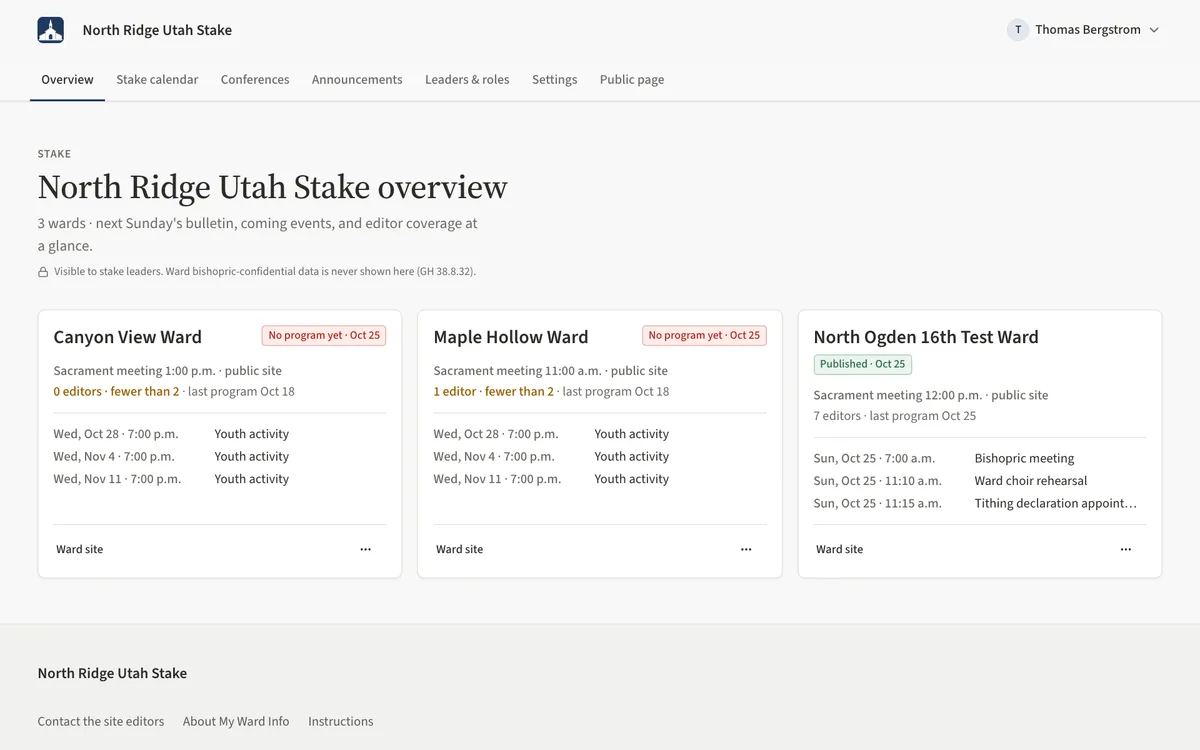Open the Conferences tab
This screenshot has width=1200, height=750.
255,79
